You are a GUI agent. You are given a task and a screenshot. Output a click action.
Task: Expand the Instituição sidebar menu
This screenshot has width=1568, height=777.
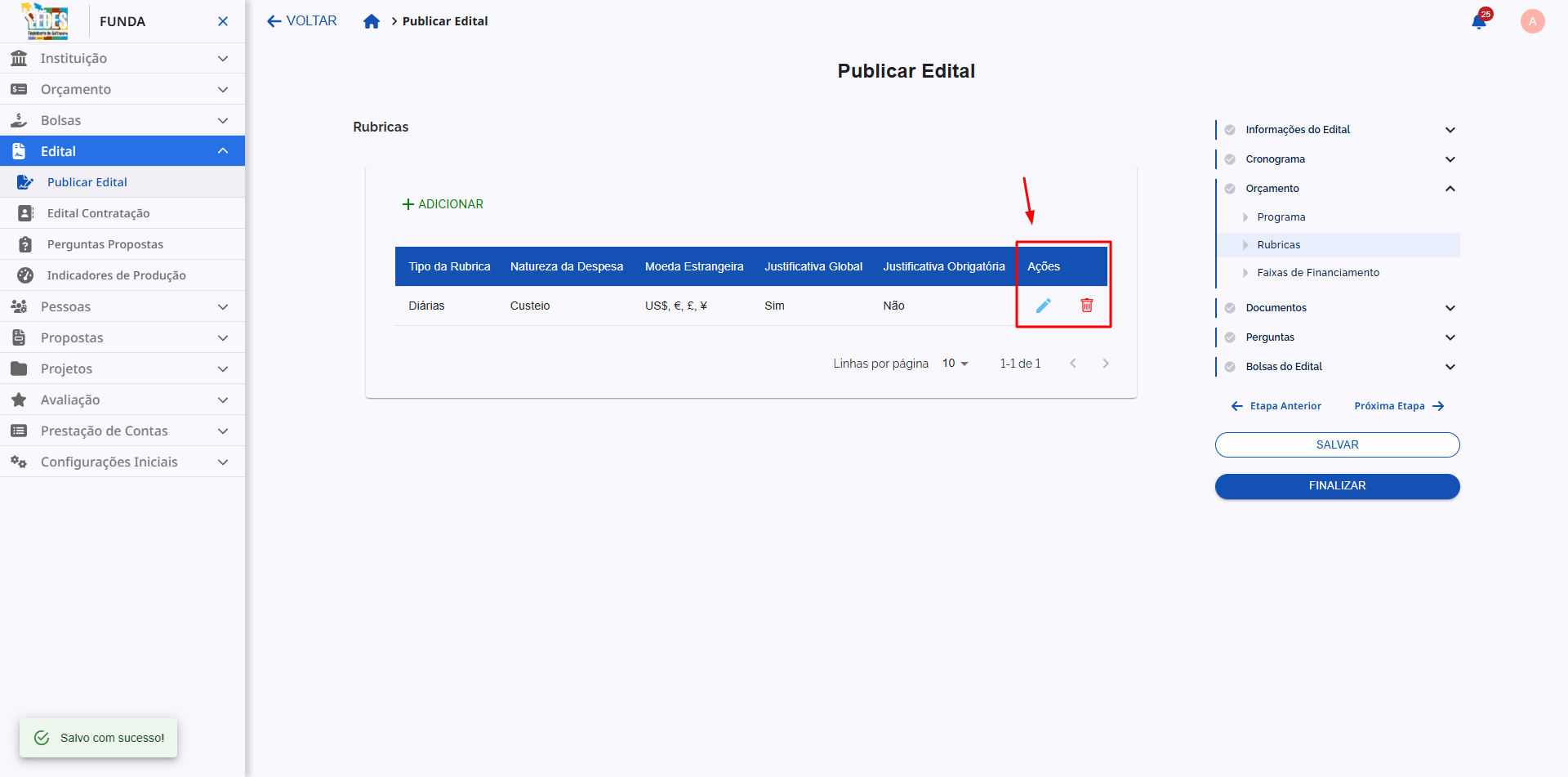(122, 58)
